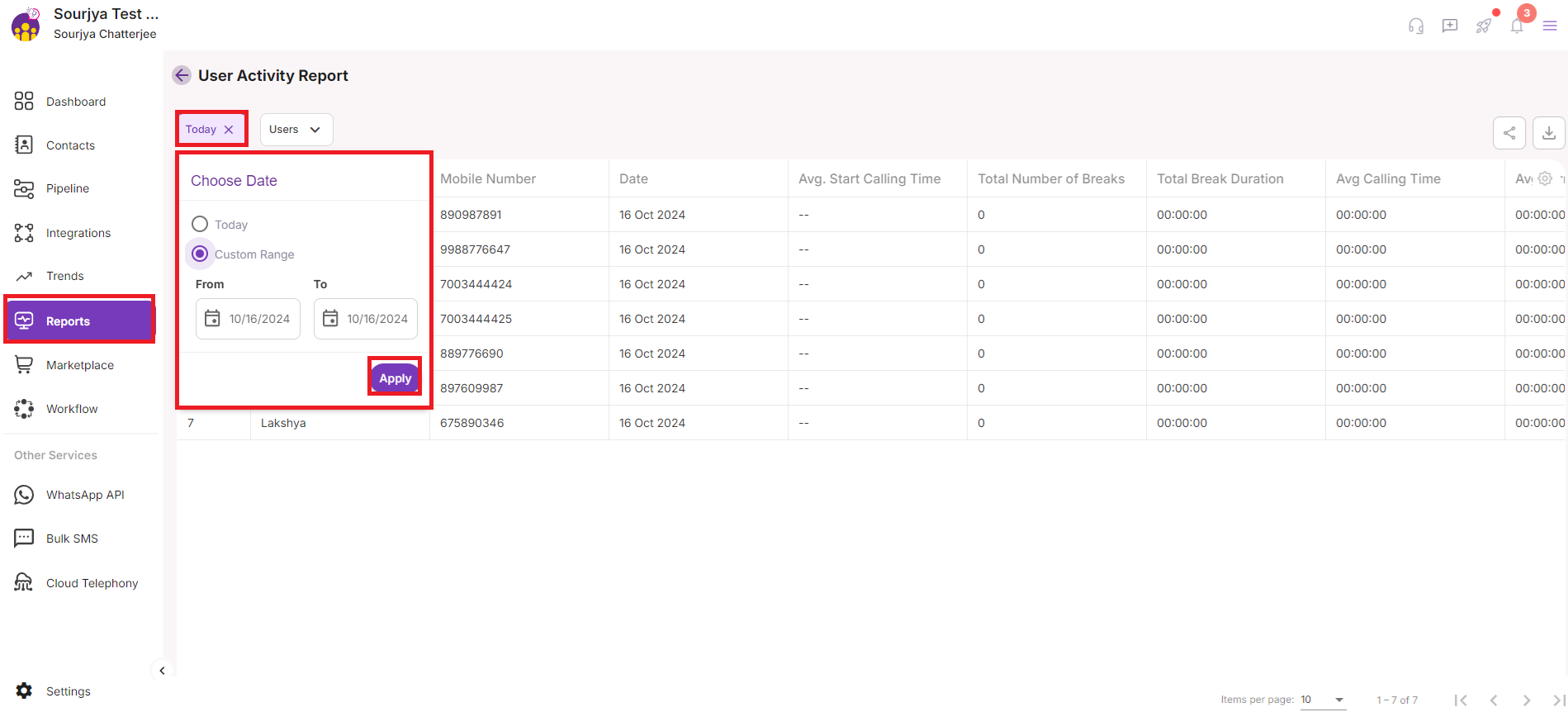Download the report using the download icon
The image size is (1568, 712).
pos(1548,133)
